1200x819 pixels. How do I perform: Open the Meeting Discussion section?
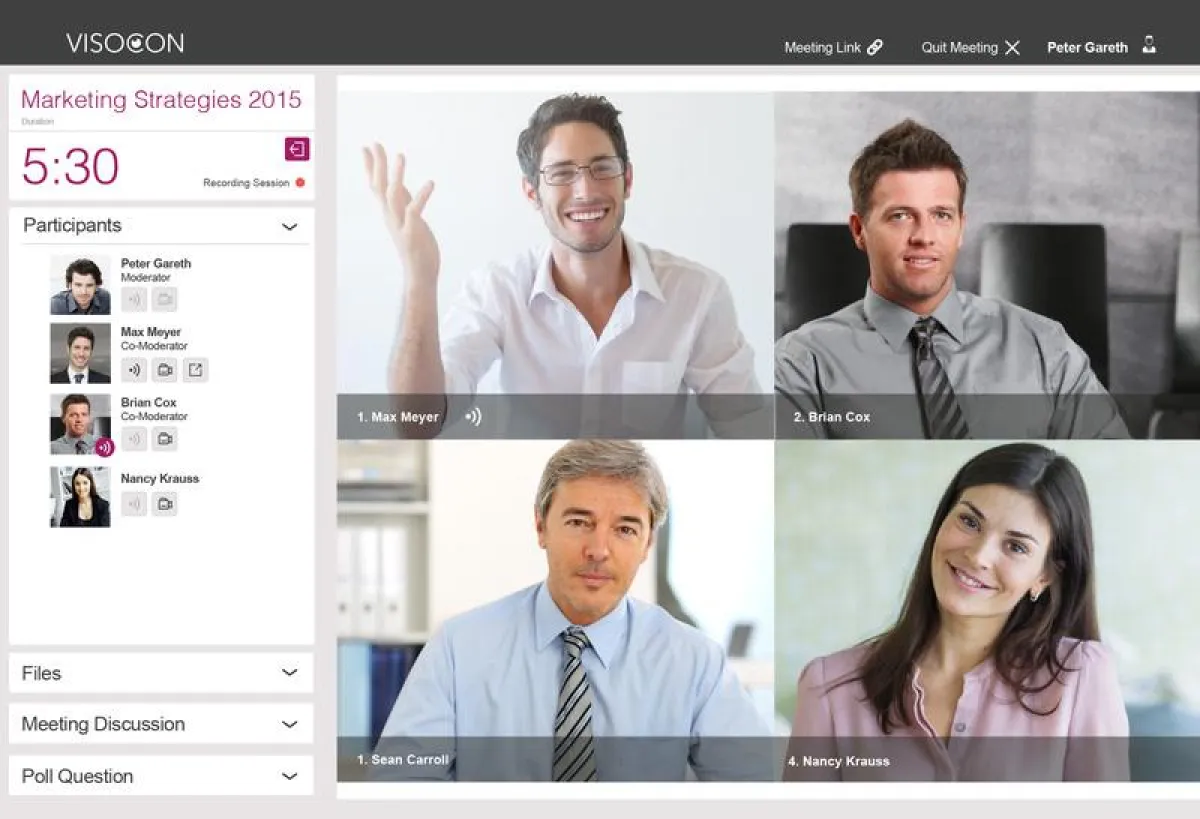161,724
